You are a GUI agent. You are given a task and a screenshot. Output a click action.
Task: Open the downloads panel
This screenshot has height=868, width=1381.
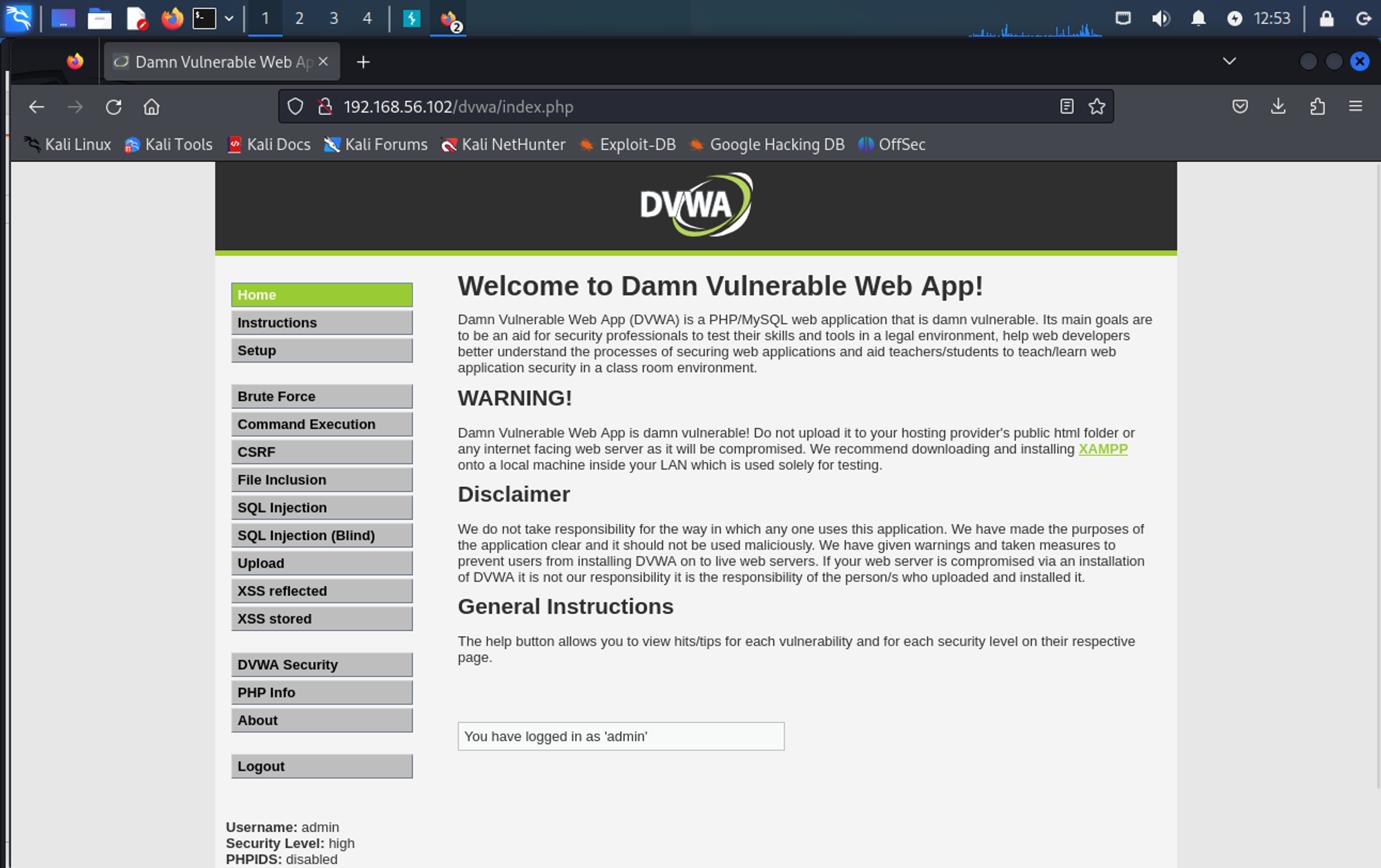1279,106
